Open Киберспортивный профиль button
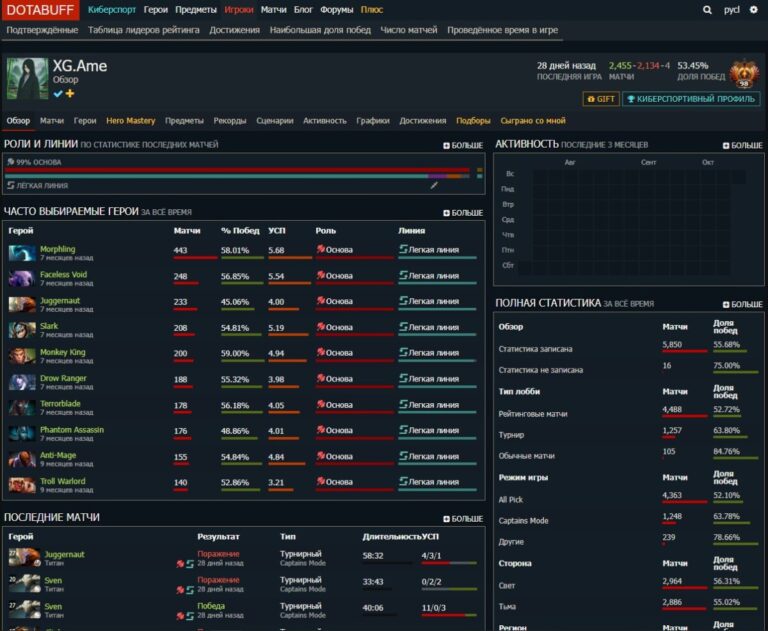The height and width of the screenshot is (631, 768). pyautogui.click(x=691, y=99)
